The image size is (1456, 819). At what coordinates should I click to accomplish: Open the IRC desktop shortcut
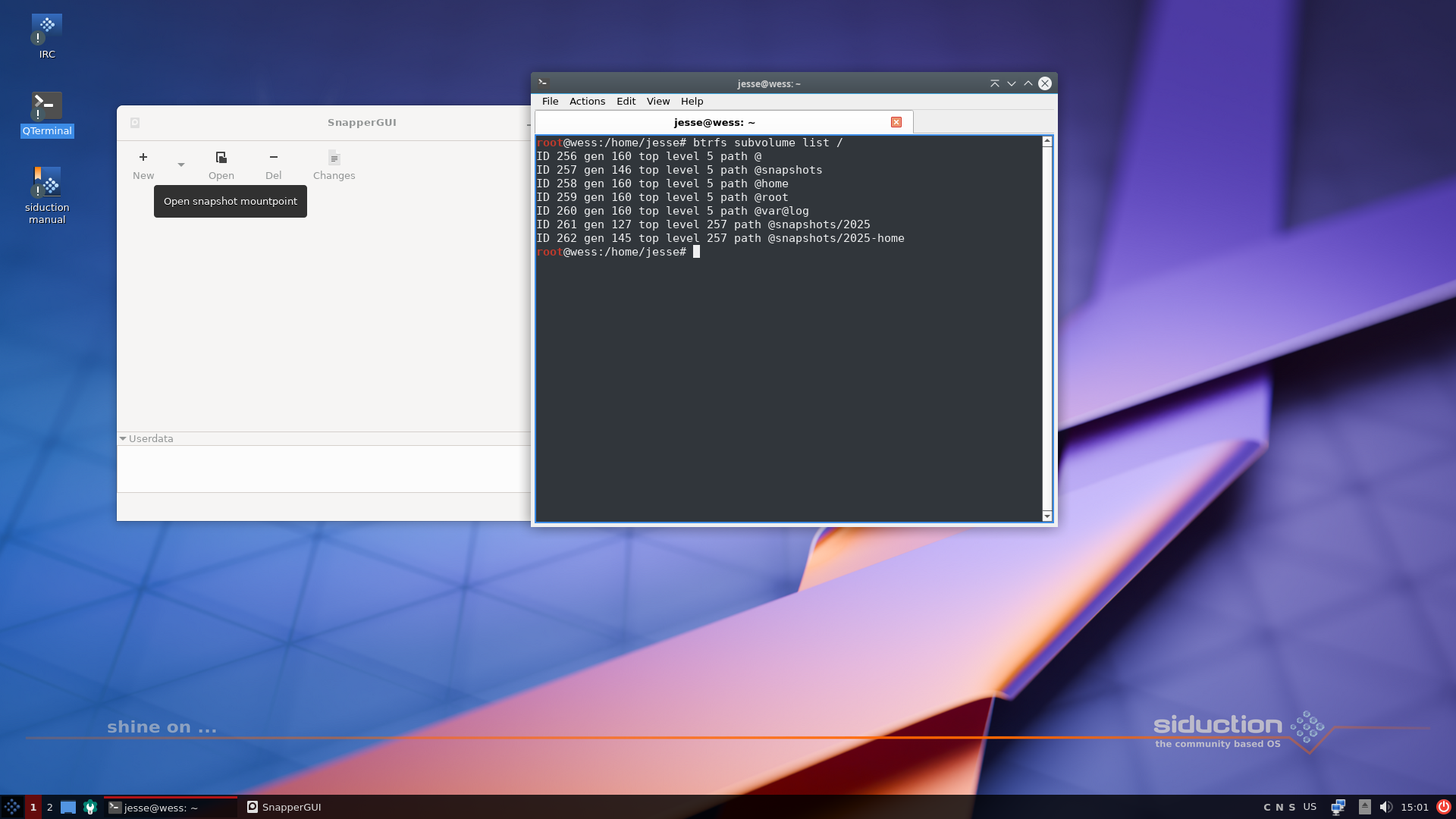point(47,36)
